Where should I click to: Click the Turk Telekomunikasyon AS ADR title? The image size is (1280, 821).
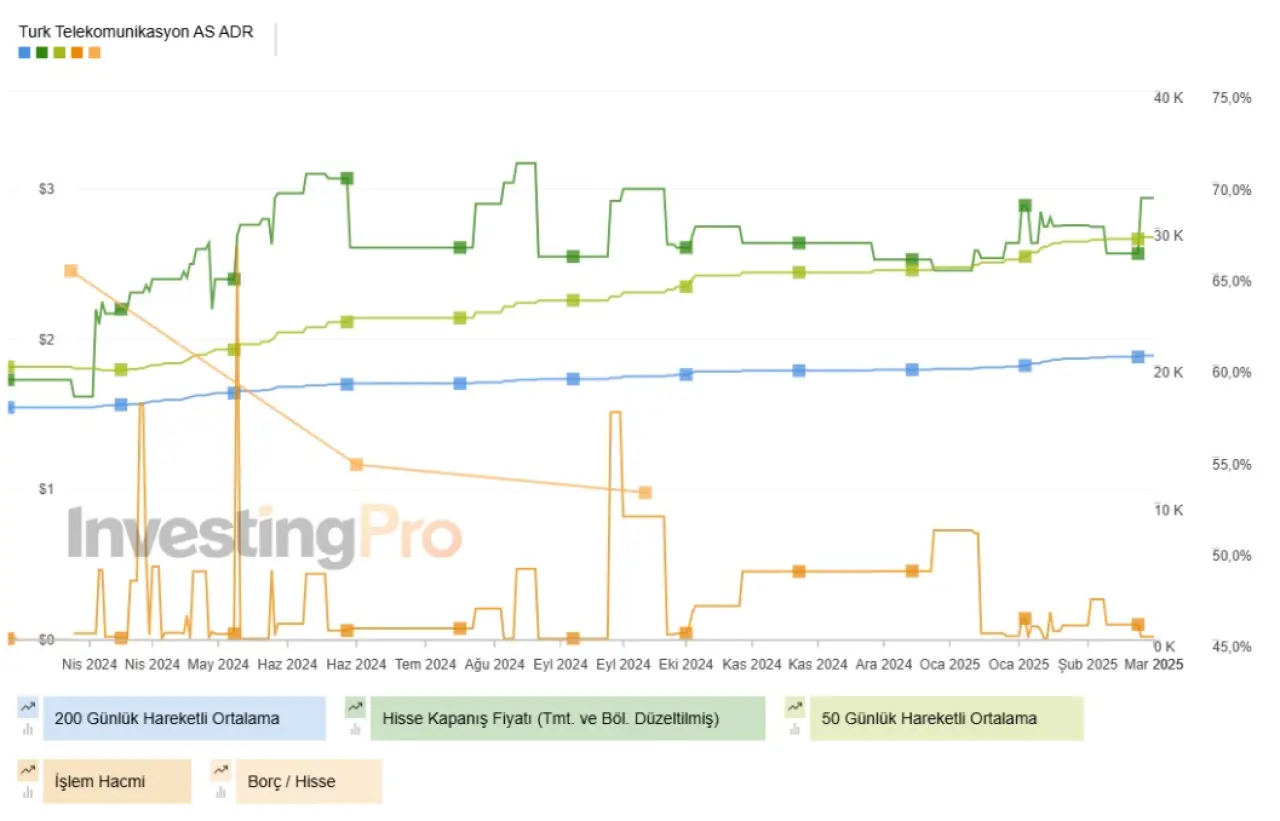[x=136, y=31]
